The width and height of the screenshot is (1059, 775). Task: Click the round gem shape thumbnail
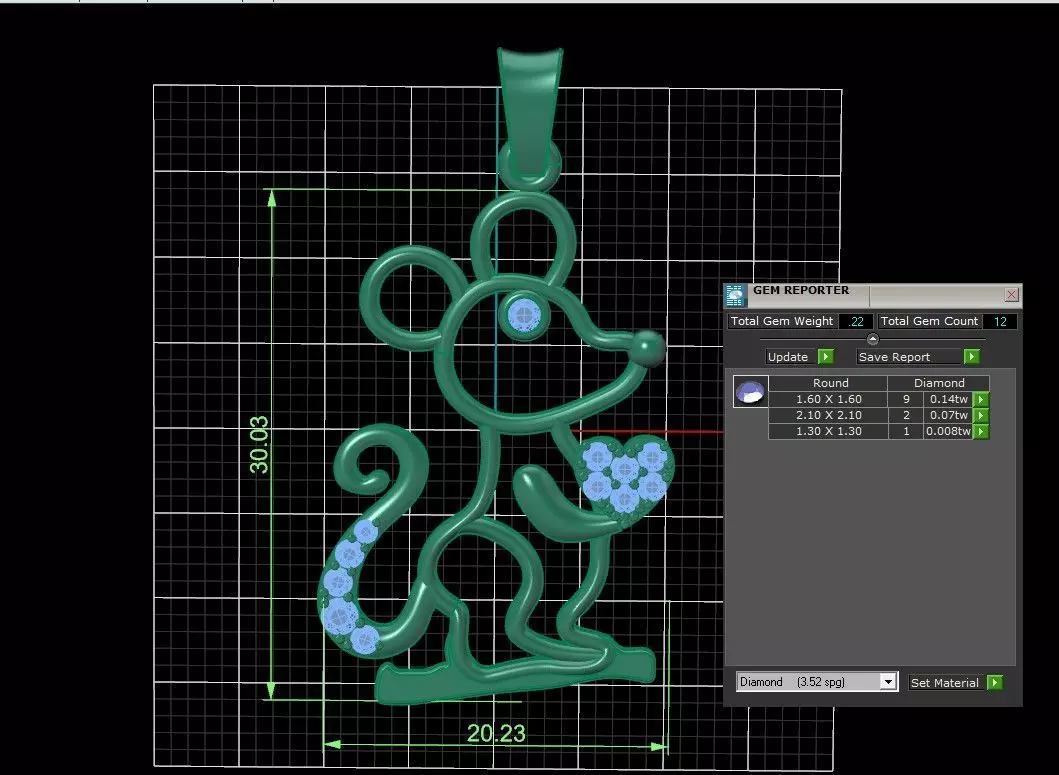(x=750, y=391)
